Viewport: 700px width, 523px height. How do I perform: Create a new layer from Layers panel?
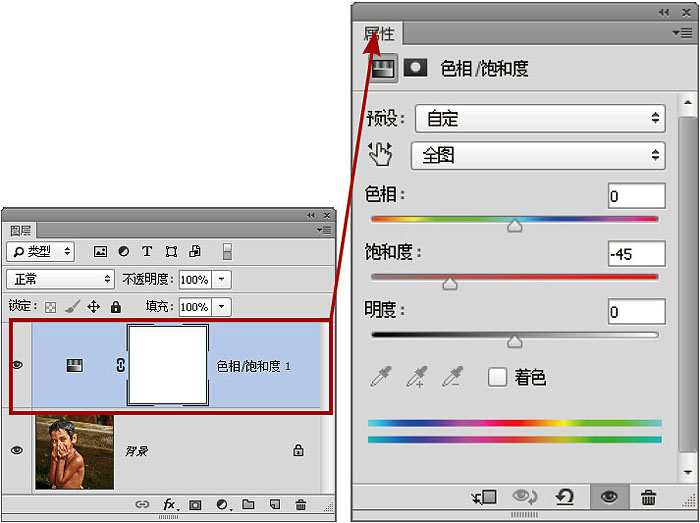pyautogui.click(x=274, y=505)
